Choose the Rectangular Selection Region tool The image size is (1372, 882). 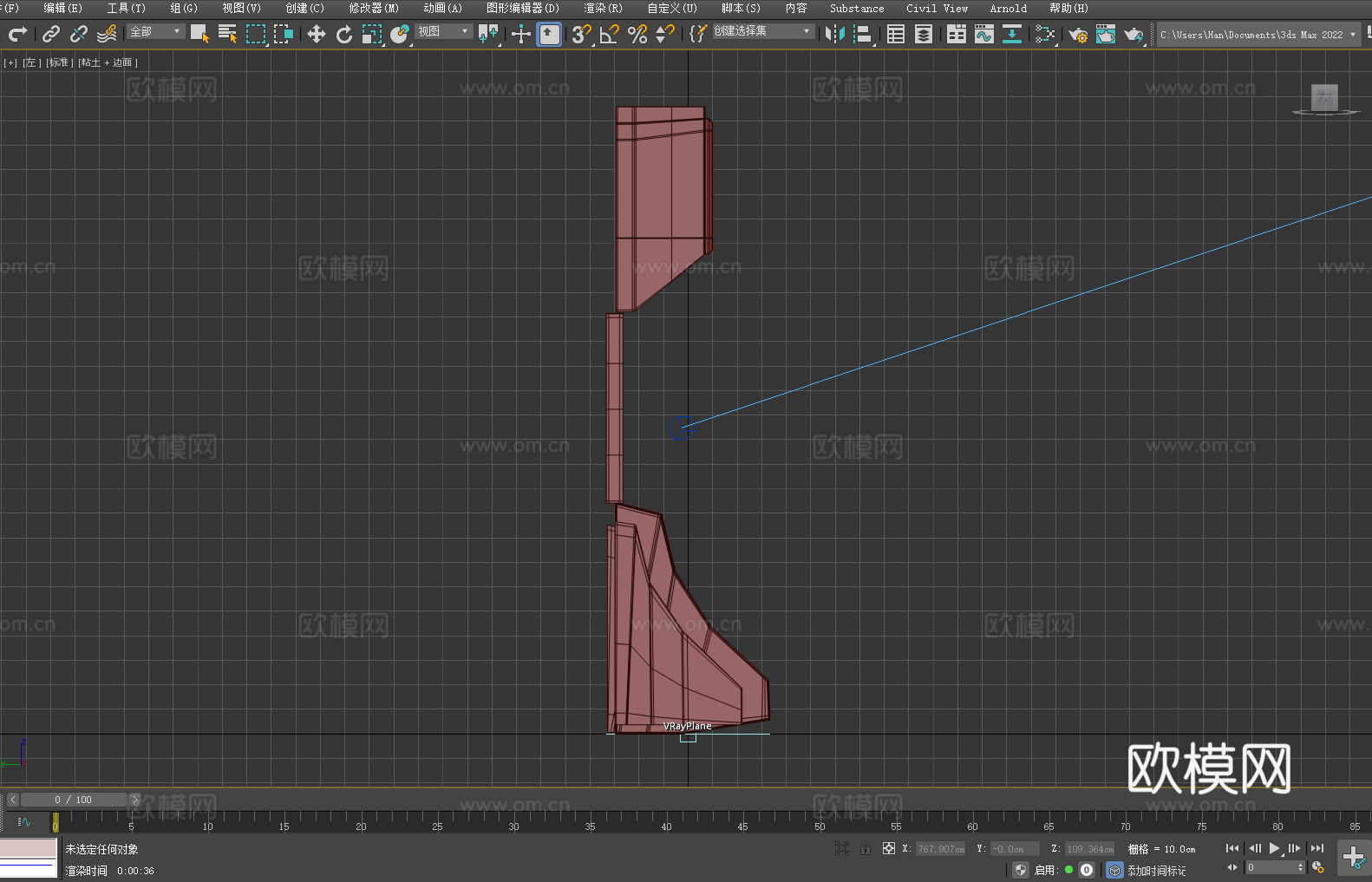point(256,34)
